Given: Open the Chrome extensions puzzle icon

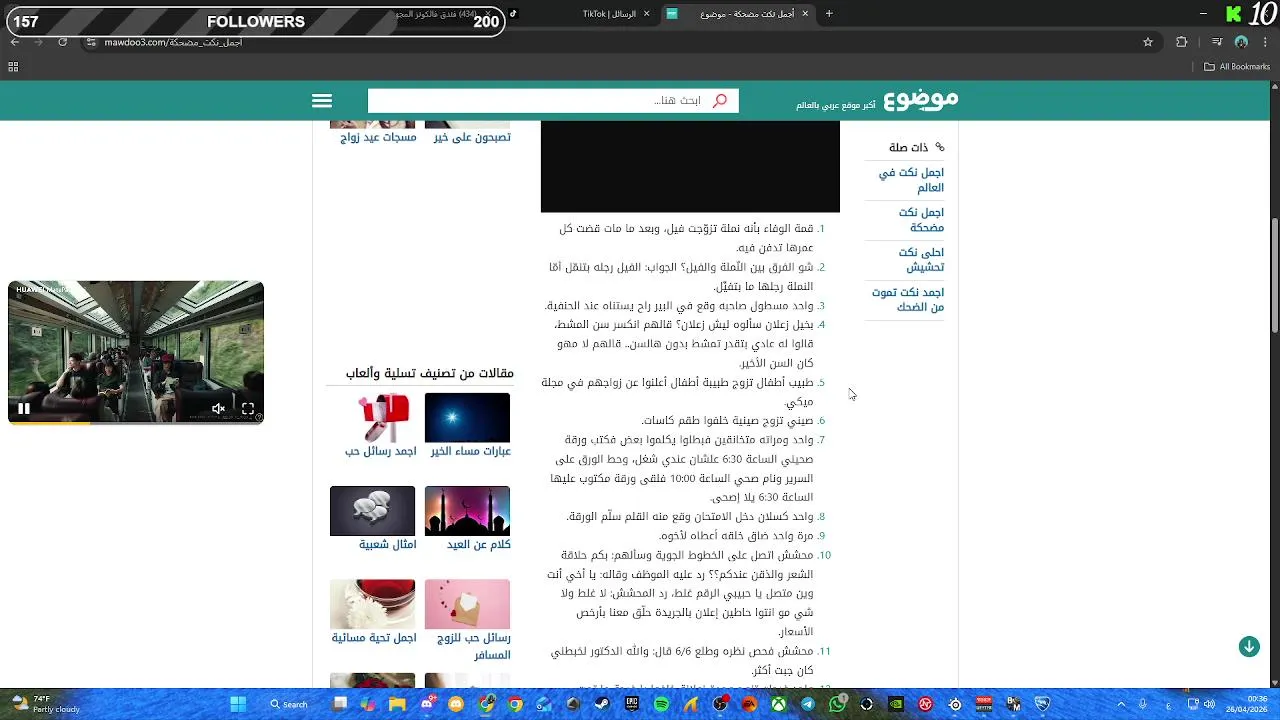Looking at the screenshot, I should pos(1182,42).
